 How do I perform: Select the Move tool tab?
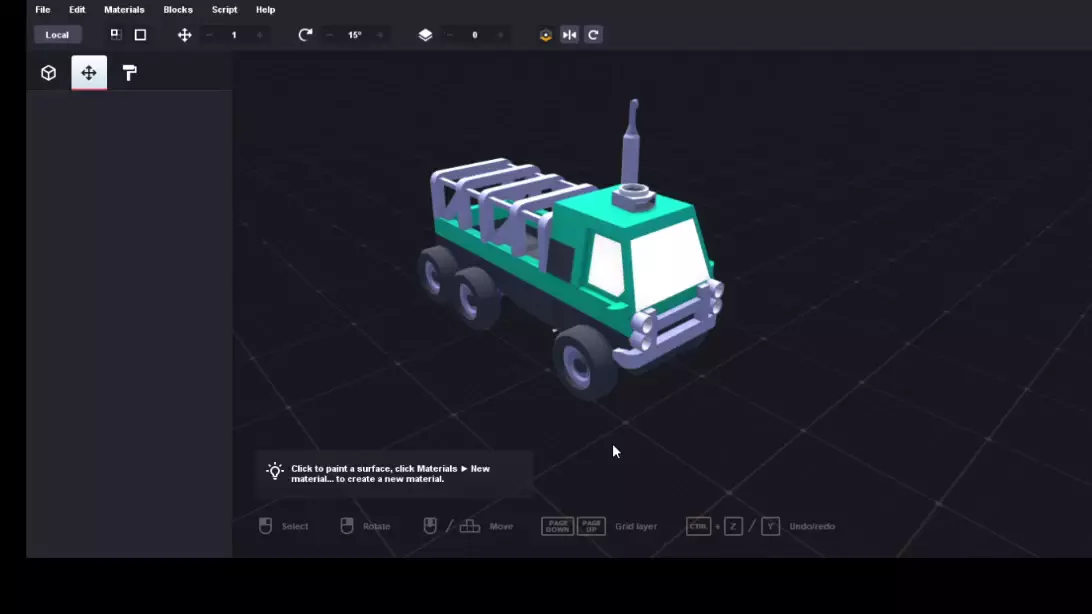(x=89, y=72)
